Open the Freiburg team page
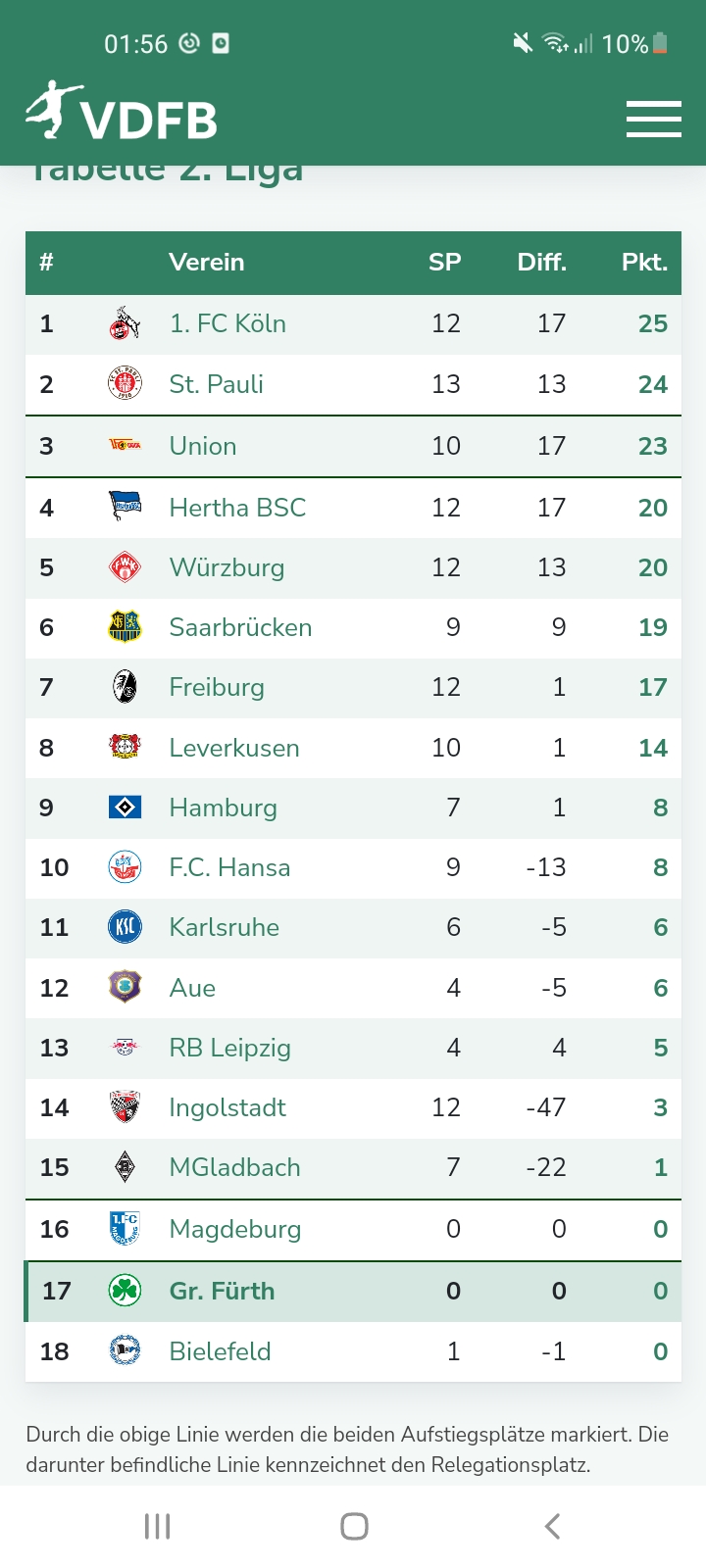This screenshot has width=706, height=1568. click(x=217, y=687)
